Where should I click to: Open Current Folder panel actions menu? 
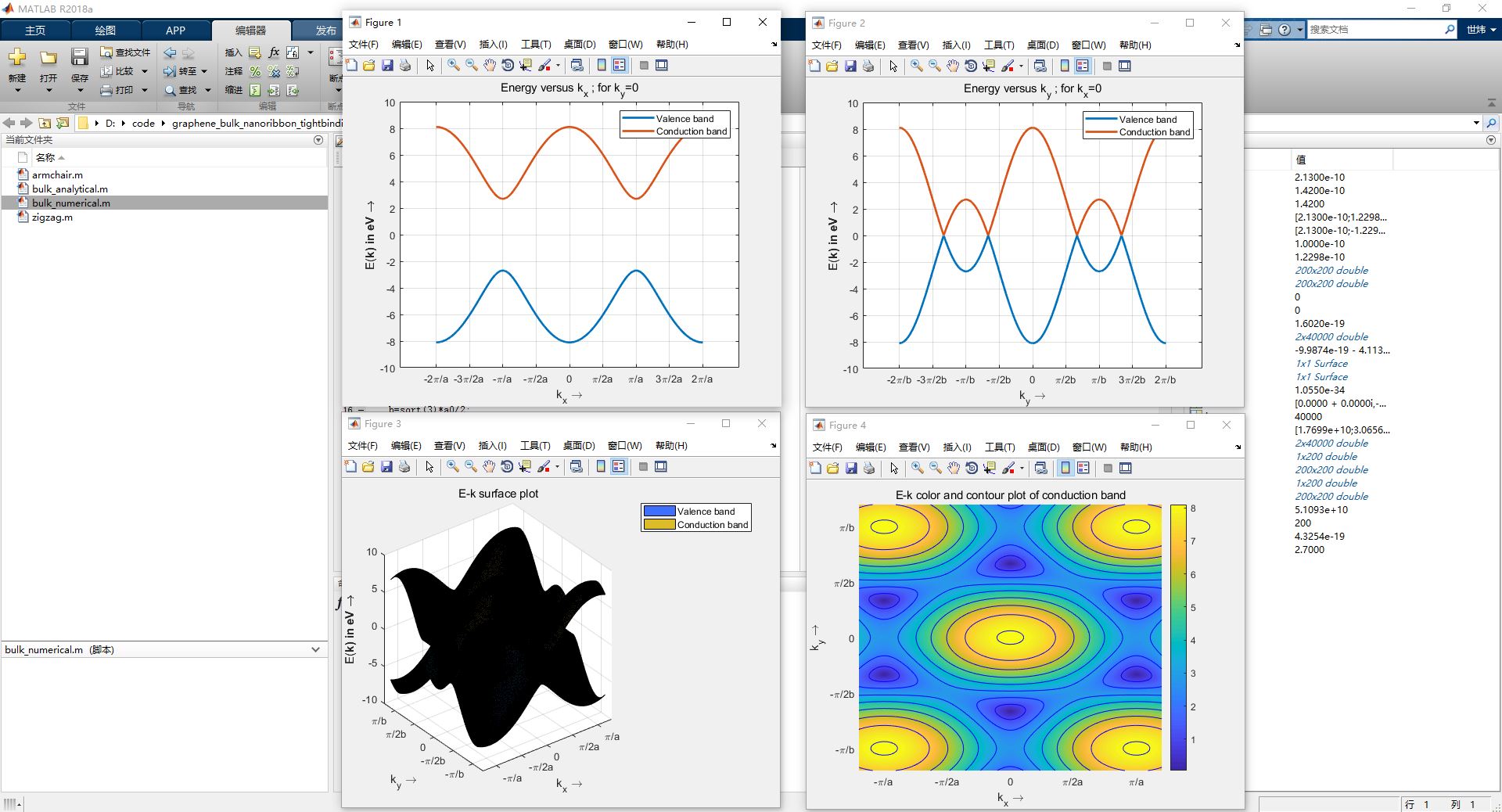[318, 140]
